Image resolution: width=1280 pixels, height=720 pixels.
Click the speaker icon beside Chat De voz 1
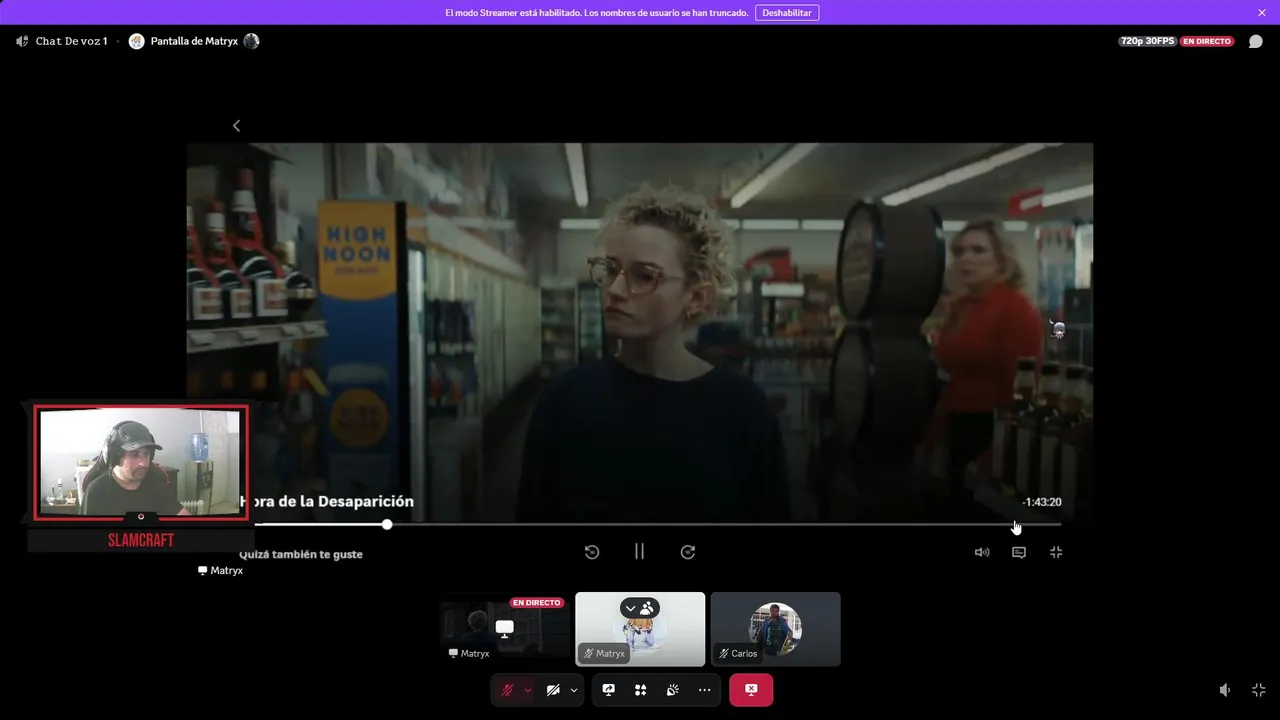pos(22,41)
